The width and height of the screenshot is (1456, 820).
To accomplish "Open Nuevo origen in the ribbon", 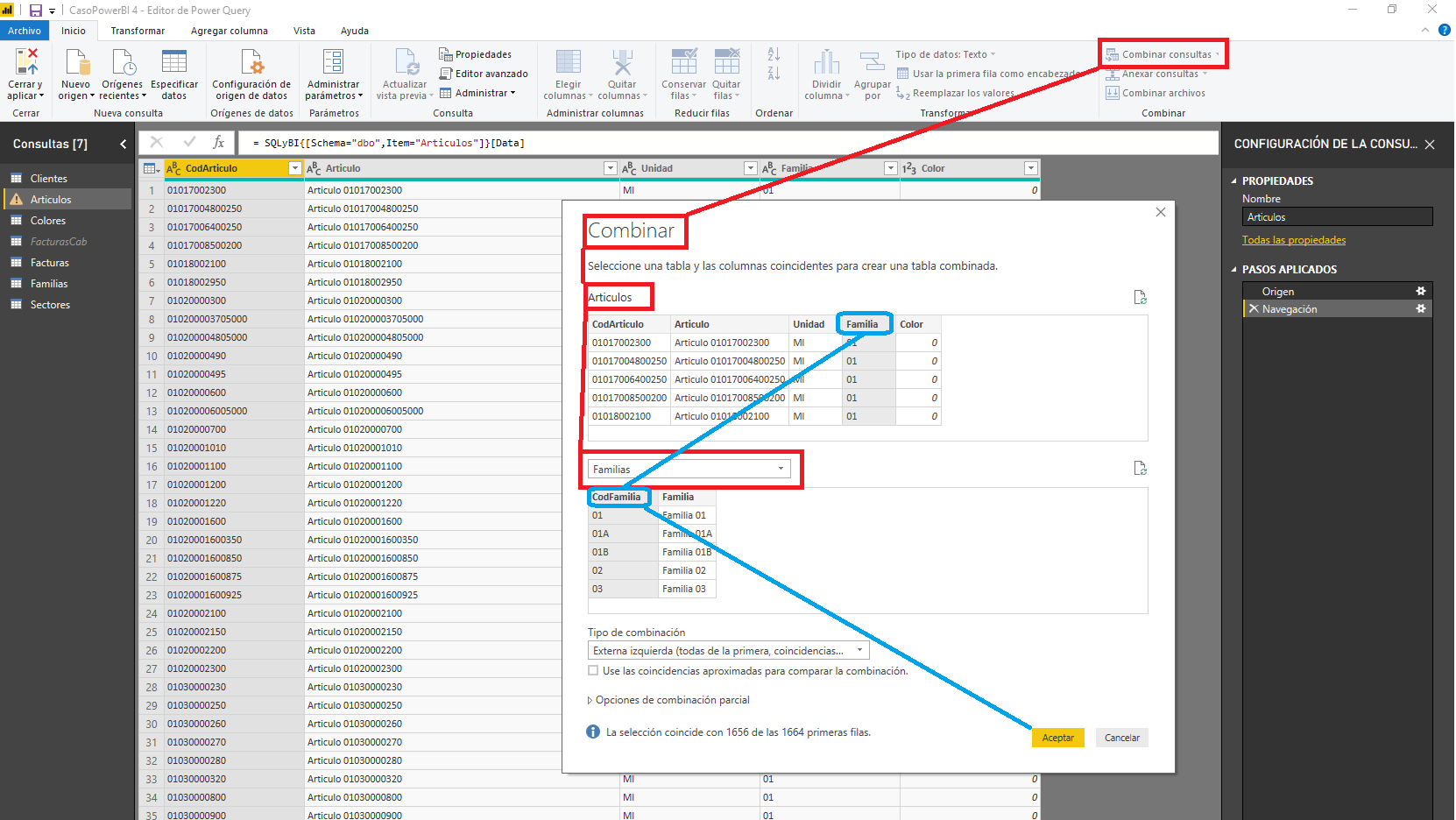I will point(76,74).
